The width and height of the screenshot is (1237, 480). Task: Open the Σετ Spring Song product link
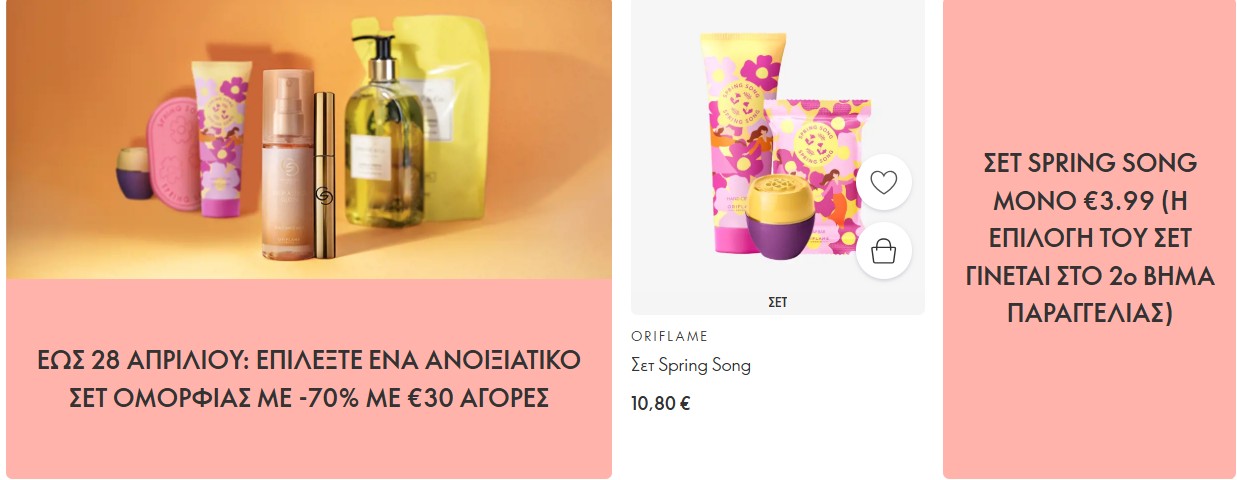coord(691,366)
